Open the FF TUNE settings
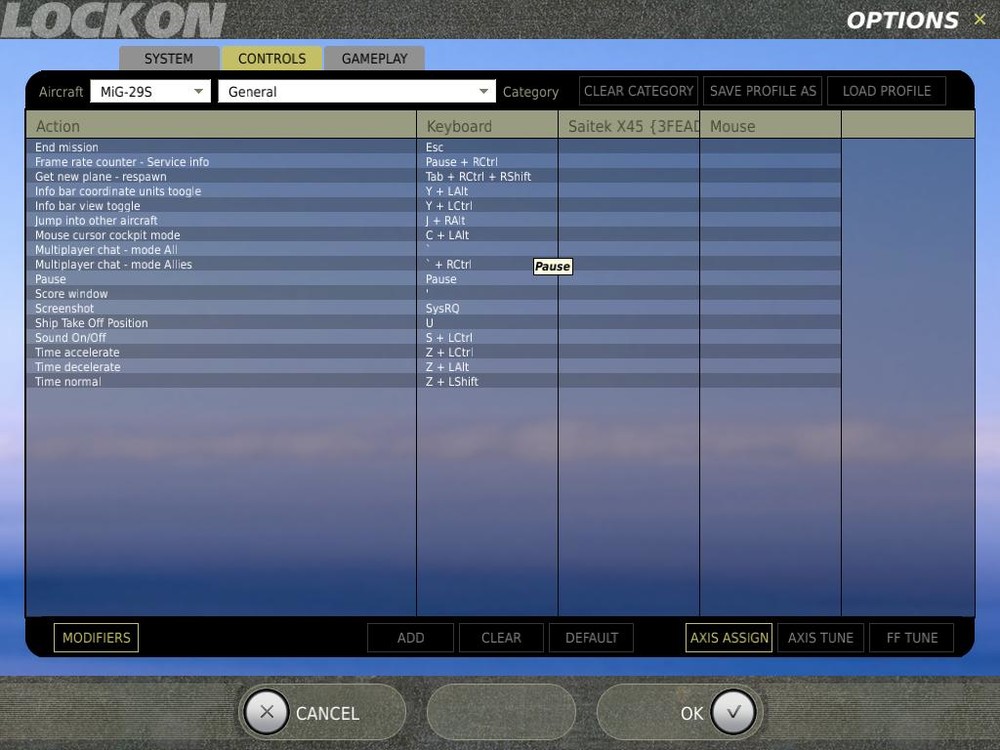The width and height of the screenshot is (1000, 750). [x=911, y=637]
